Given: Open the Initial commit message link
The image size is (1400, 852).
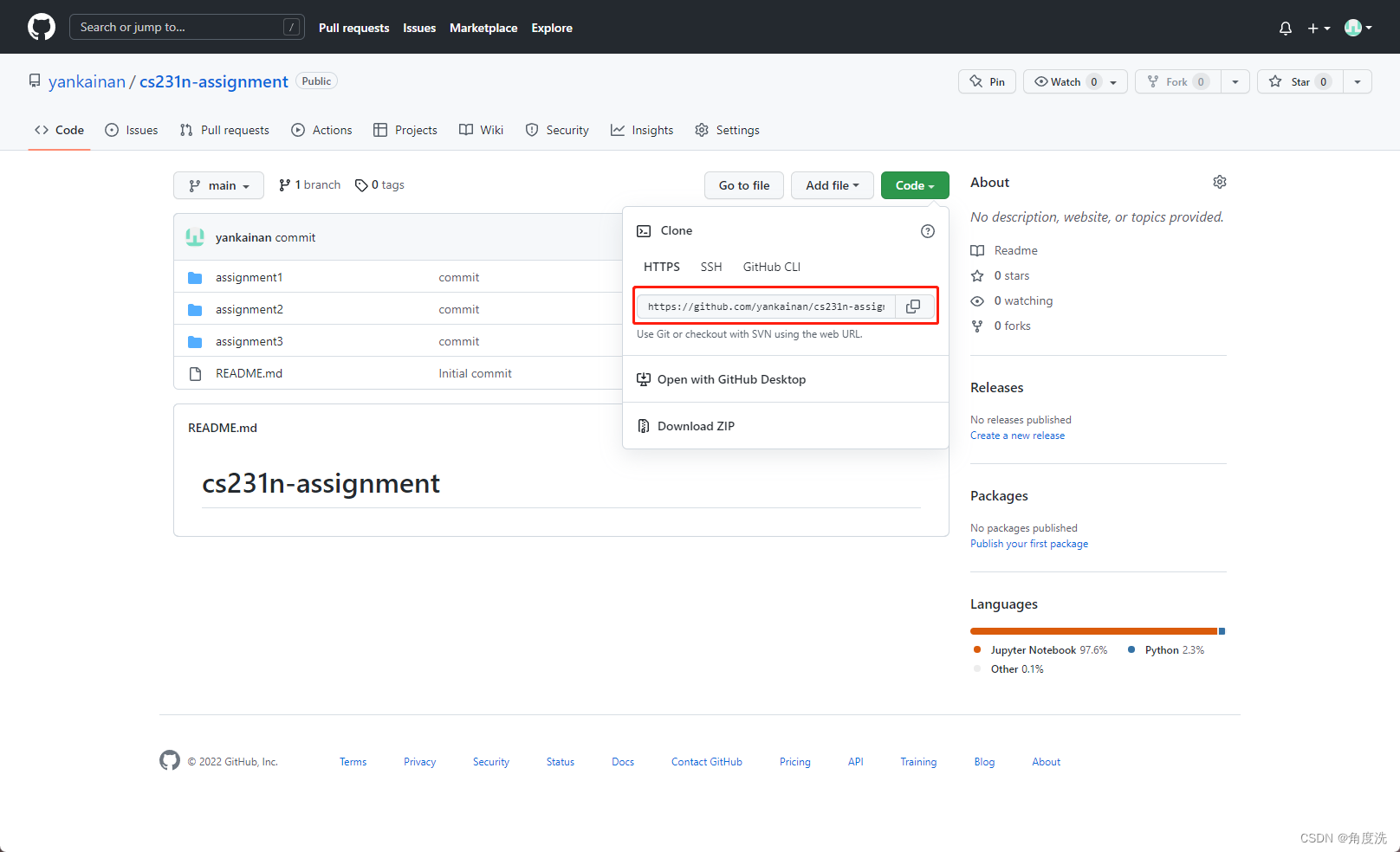Looking at the screenshot, I should pyautogui.click(x=475, y=374).
